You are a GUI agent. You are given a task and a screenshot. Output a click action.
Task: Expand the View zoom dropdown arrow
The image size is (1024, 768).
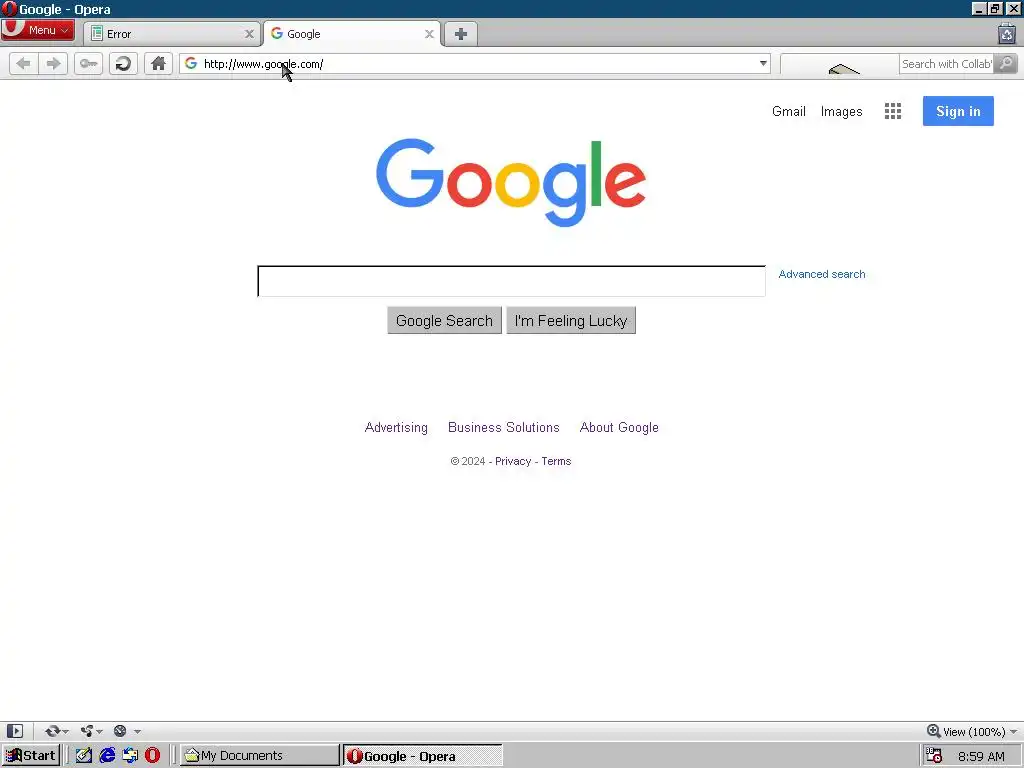point(1013,732)
